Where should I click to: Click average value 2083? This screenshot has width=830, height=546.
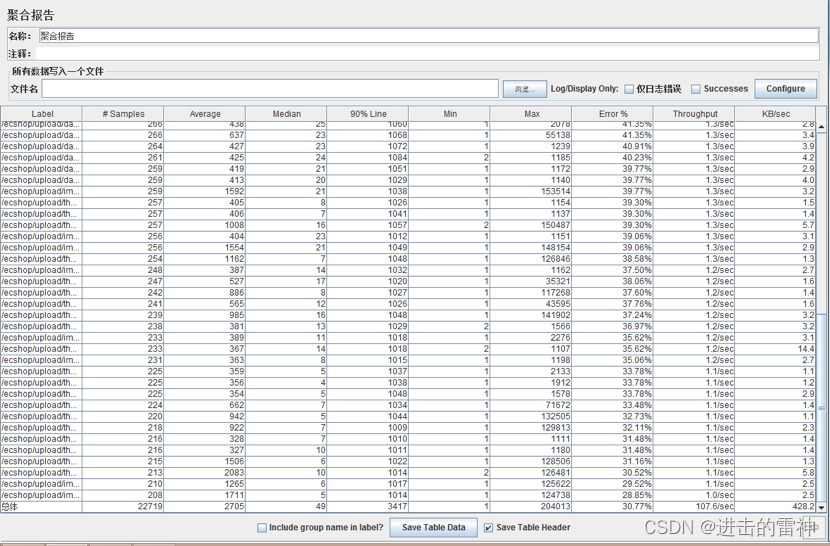234,472
